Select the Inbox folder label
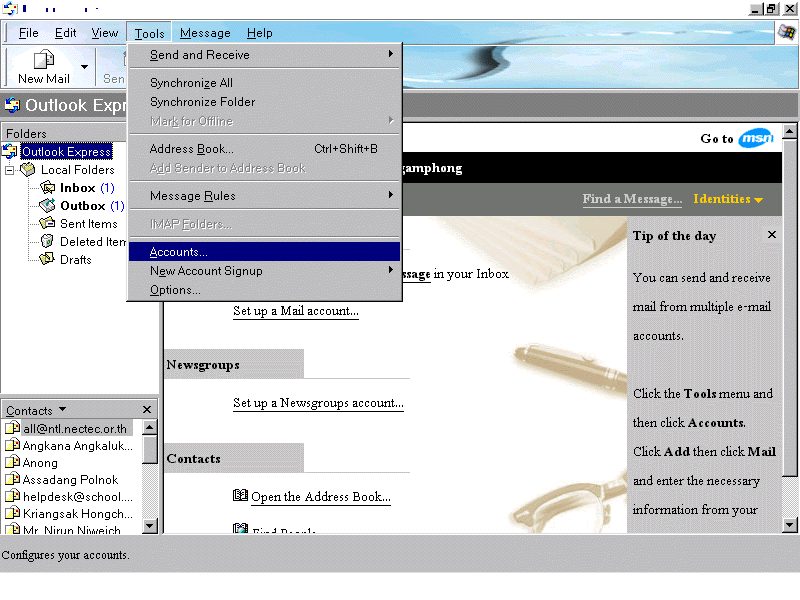 click(x=78, y=188)
